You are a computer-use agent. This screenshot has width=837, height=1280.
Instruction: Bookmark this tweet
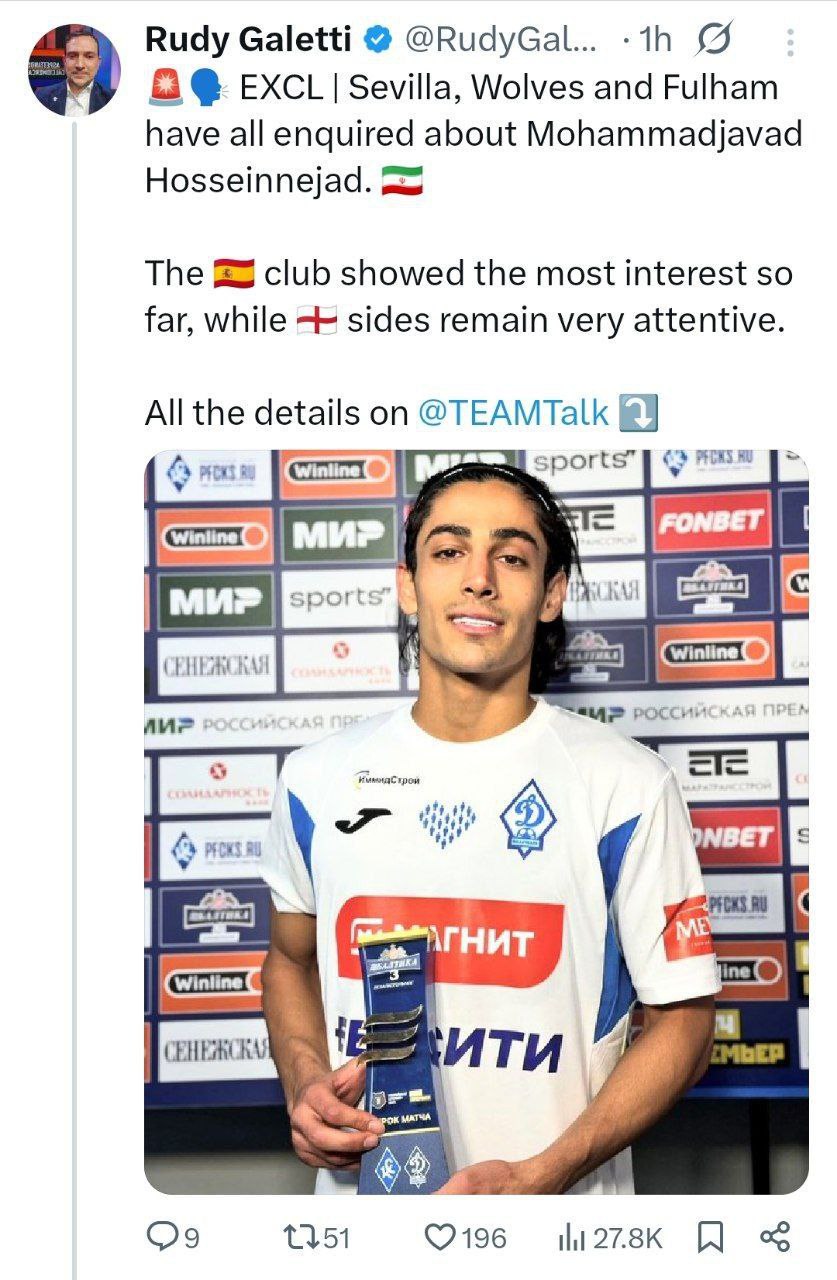[709, 1237]
